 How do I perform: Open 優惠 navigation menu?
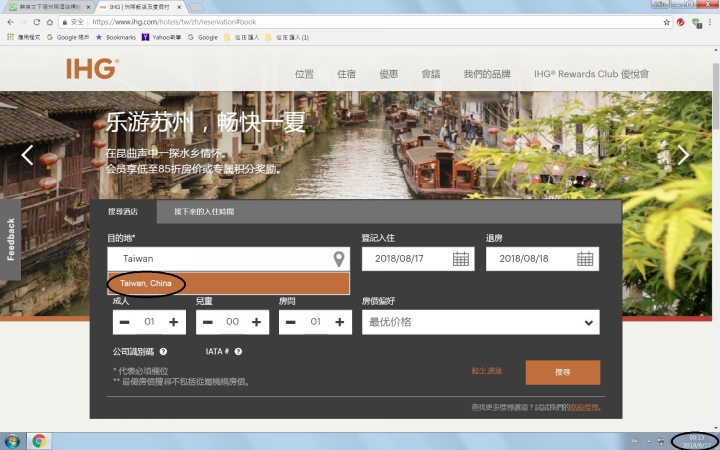388,74
